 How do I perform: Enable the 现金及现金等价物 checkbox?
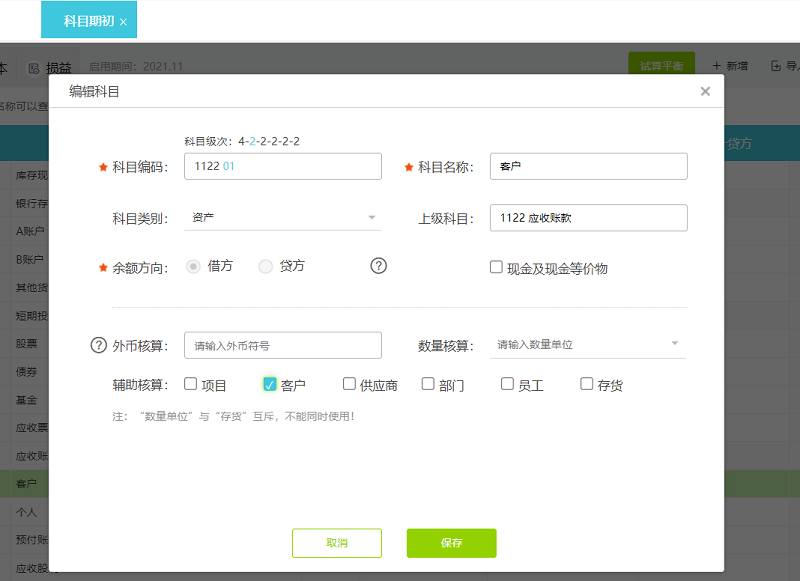496,267
